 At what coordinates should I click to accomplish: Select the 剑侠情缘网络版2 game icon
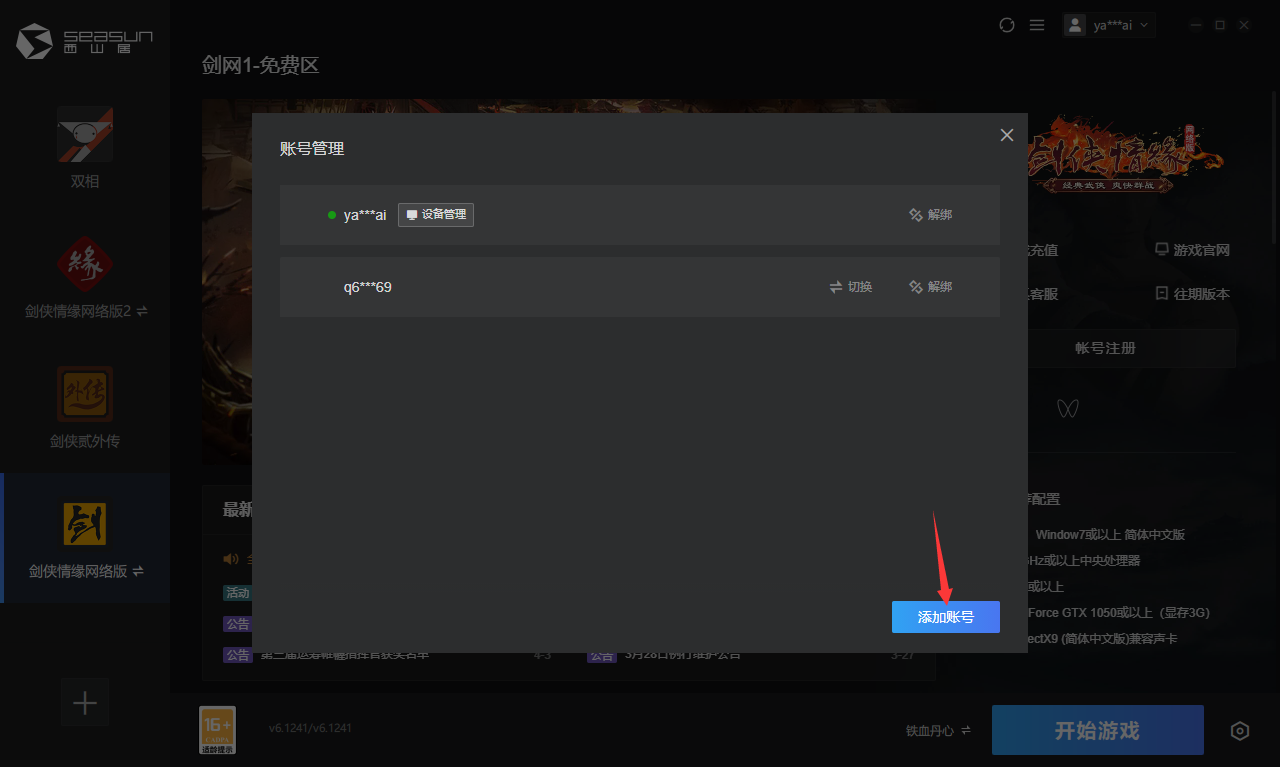85,265
